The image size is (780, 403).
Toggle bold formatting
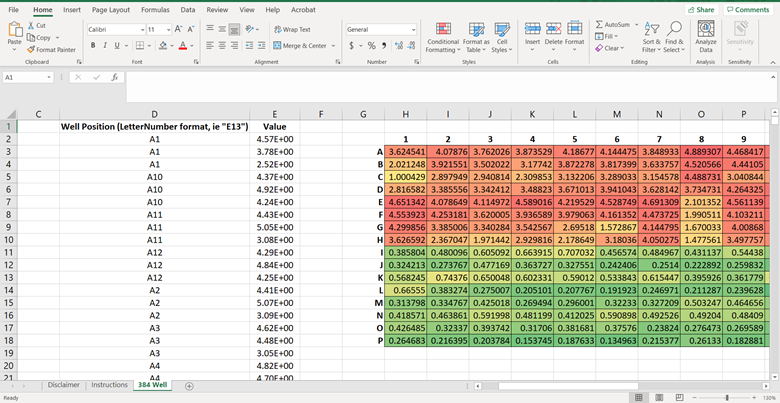(91, 46)
